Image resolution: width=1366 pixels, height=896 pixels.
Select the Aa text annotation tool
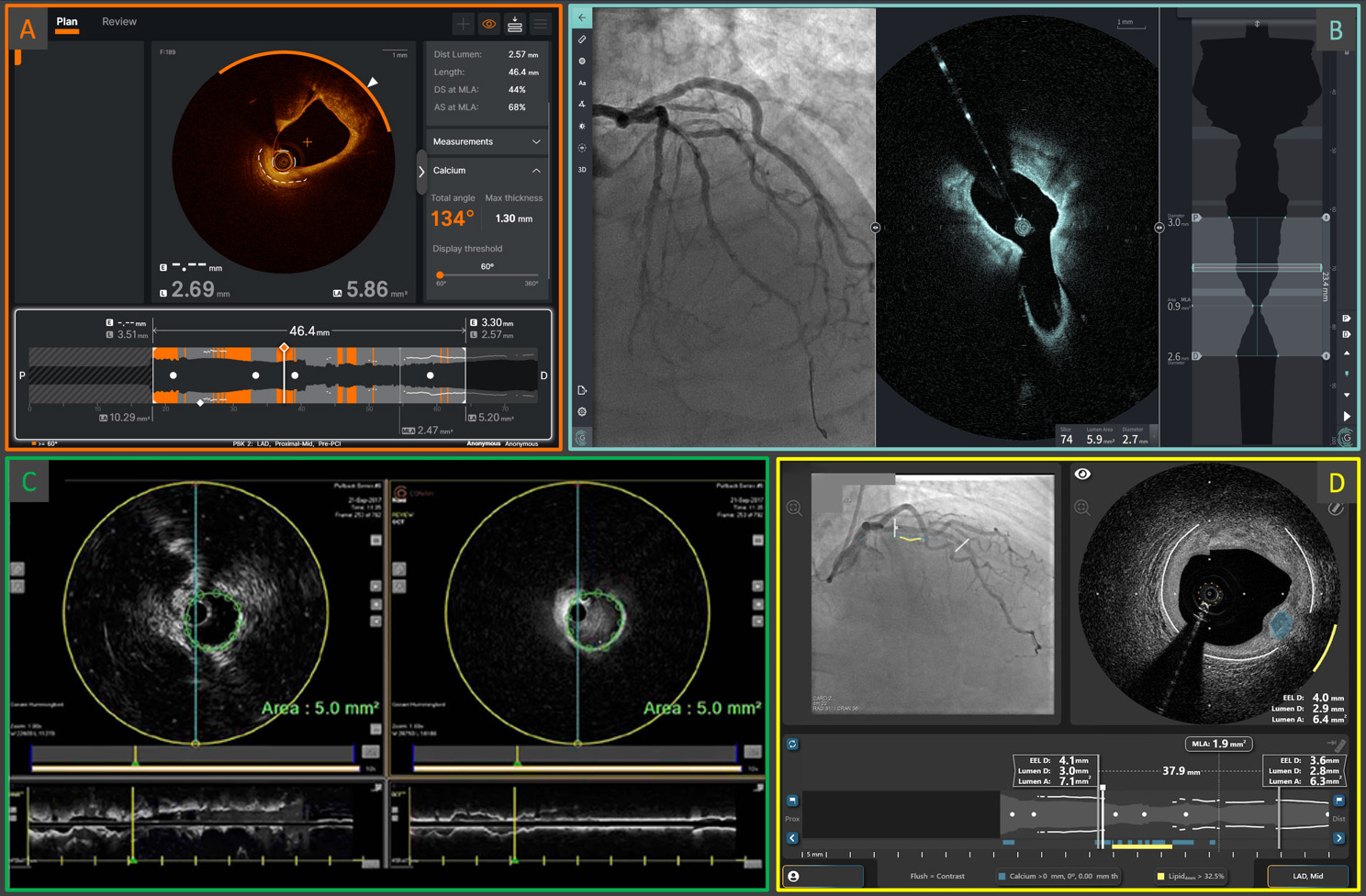pos(582,83)
